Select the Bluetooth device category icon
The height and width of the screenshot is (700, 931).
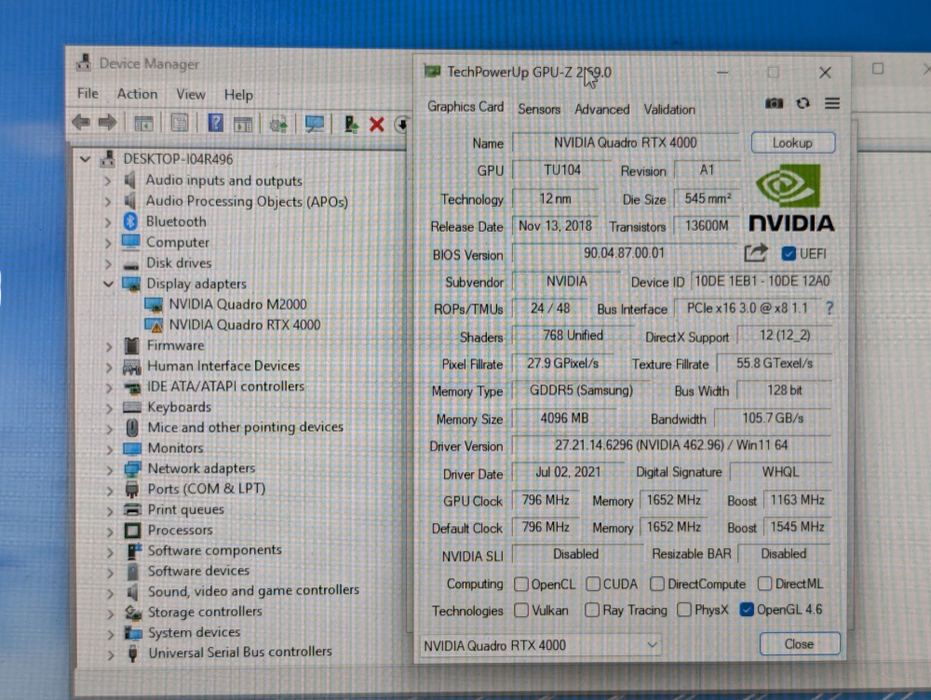[131, 221]
